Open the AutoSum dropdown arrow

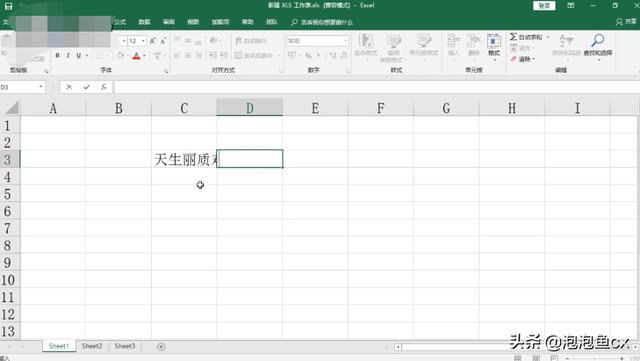(x=548, y=37)
